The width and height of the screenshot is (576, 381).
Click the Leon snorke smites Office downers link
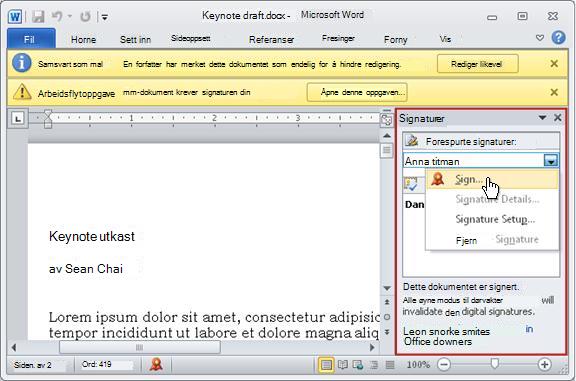pos(447,337)
